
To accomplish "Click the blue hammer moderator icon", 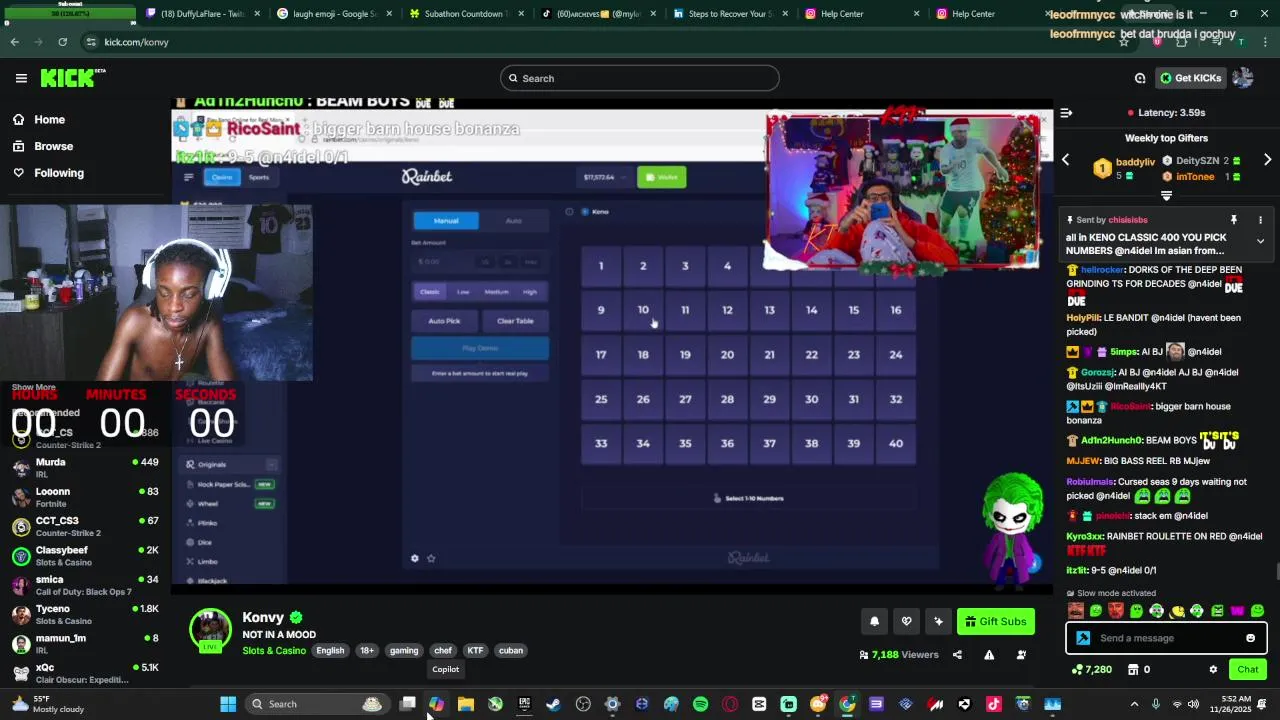I will pyautogui.click(x=1082, y=638).
